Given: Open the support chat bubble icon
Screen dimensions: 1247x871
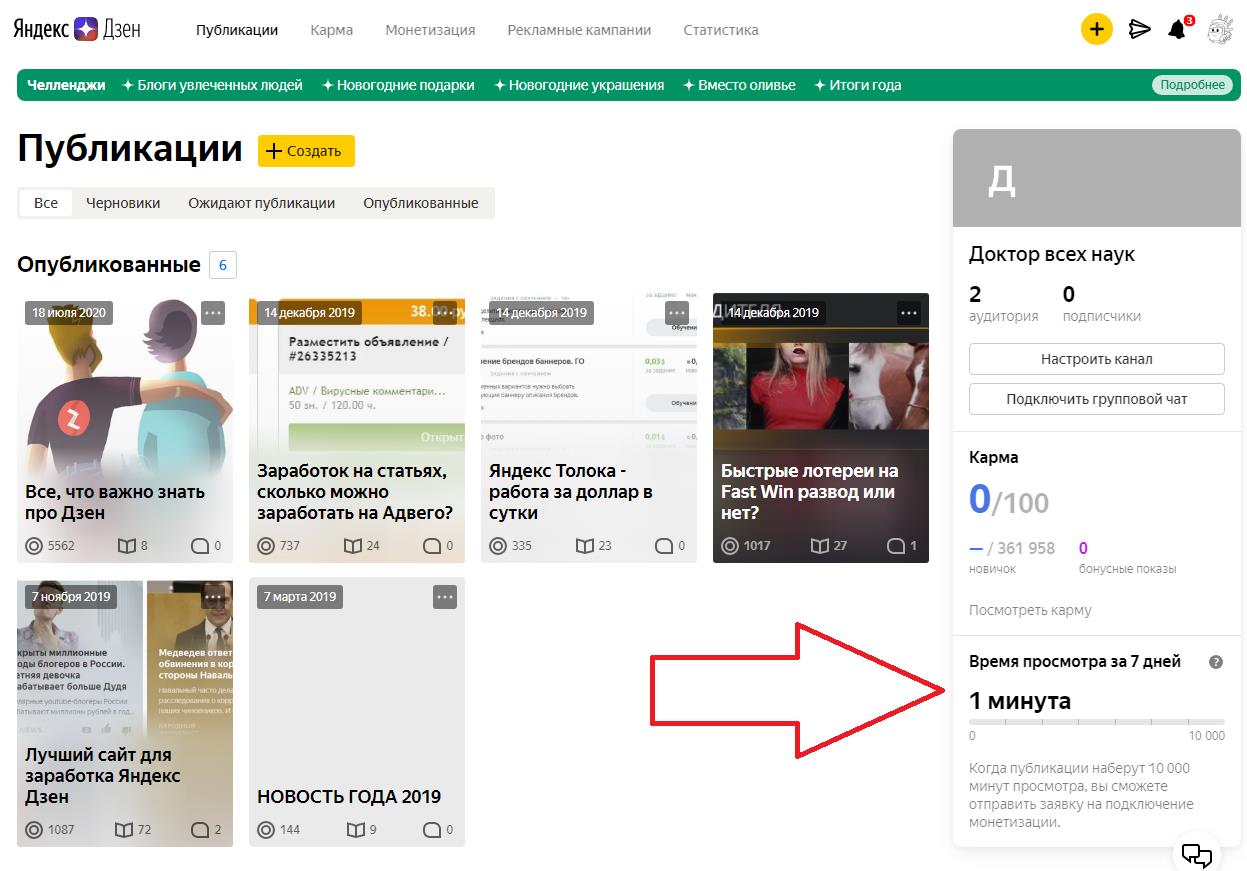Looking at the screenshot, I should click(x=1197, y=855).
